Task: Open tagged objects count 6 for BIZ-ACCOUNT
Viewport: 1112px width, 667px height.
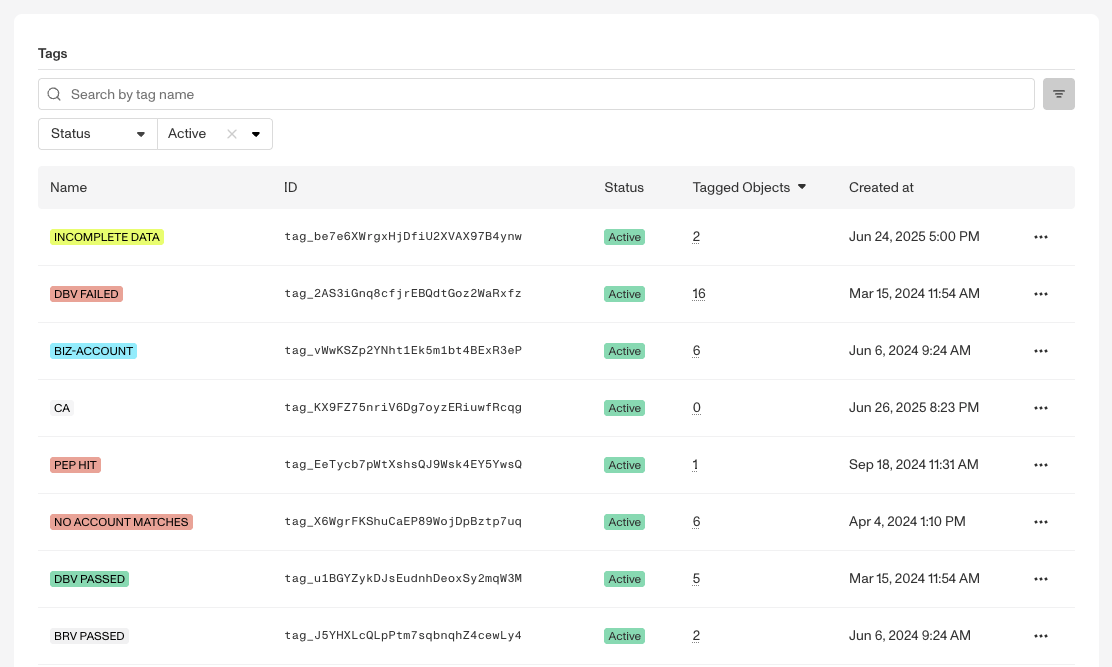Action: click(696, 351)
